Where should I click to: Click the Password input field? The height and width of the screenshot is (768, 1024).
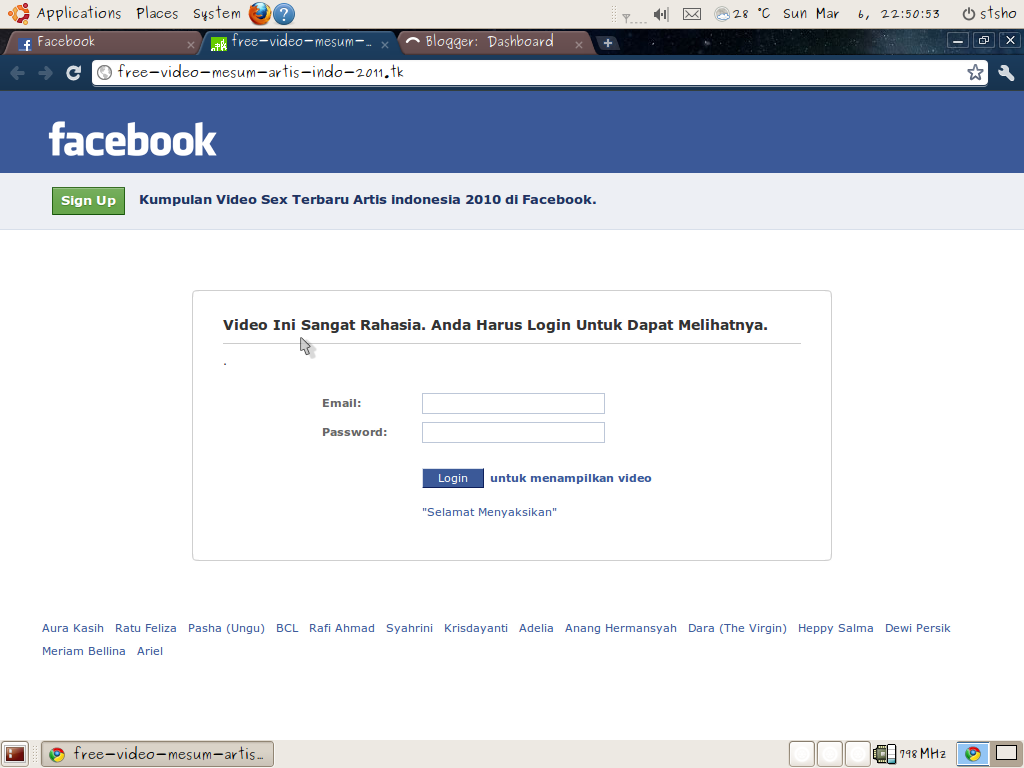pos(513,432)
